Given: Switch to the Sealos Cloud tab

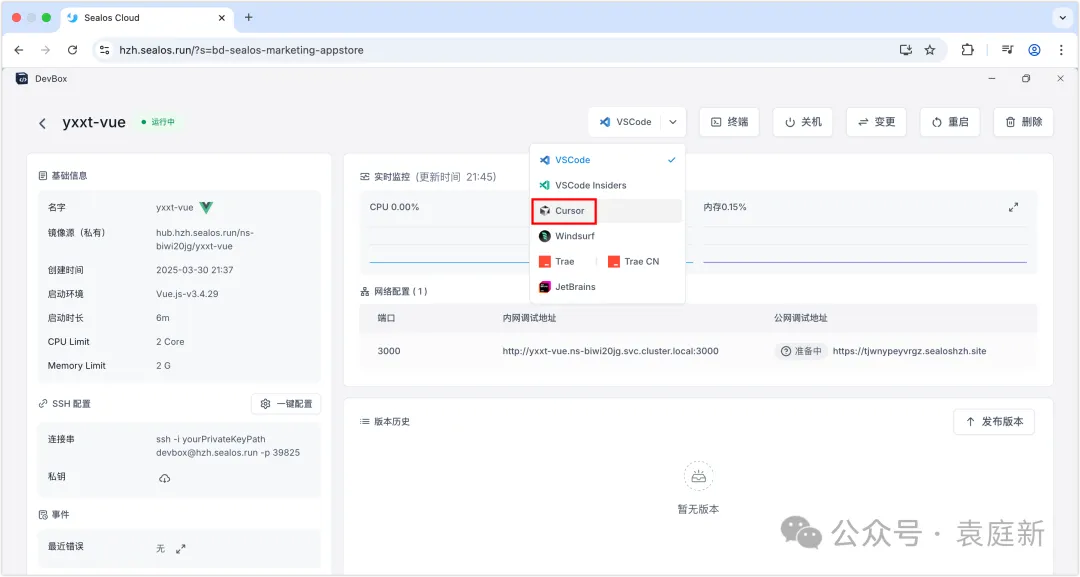Looking at the screenshot, I should pyautogui.click(x=148, y=18).
